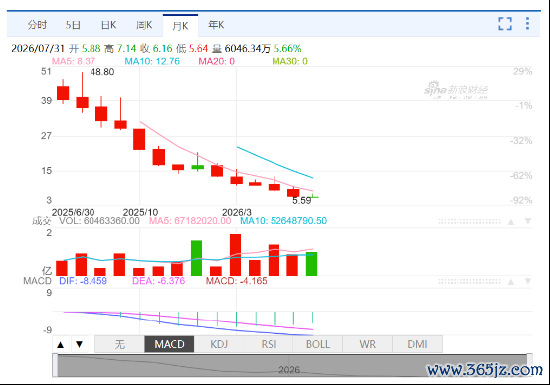Move volume panel up with triangle
The width and height of the screenshot is (550, 385).
(x=511, y=222)
